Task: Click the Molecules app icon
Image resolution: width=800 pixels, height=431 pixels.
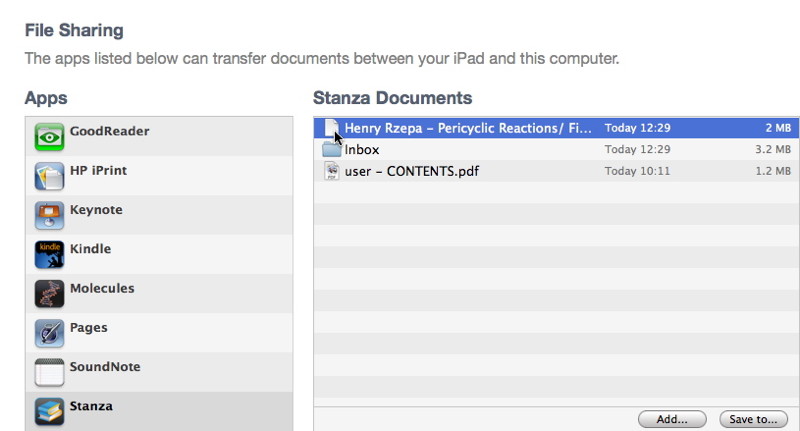Action: point(49,293)
